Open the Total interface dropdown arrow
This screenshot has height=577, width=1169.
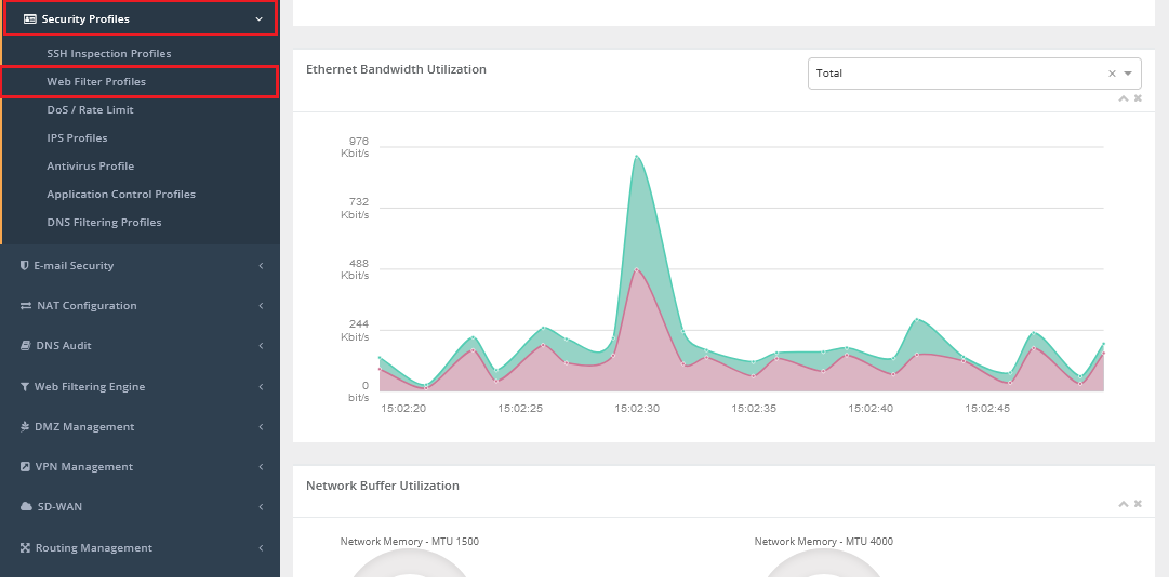point(1128,73)
